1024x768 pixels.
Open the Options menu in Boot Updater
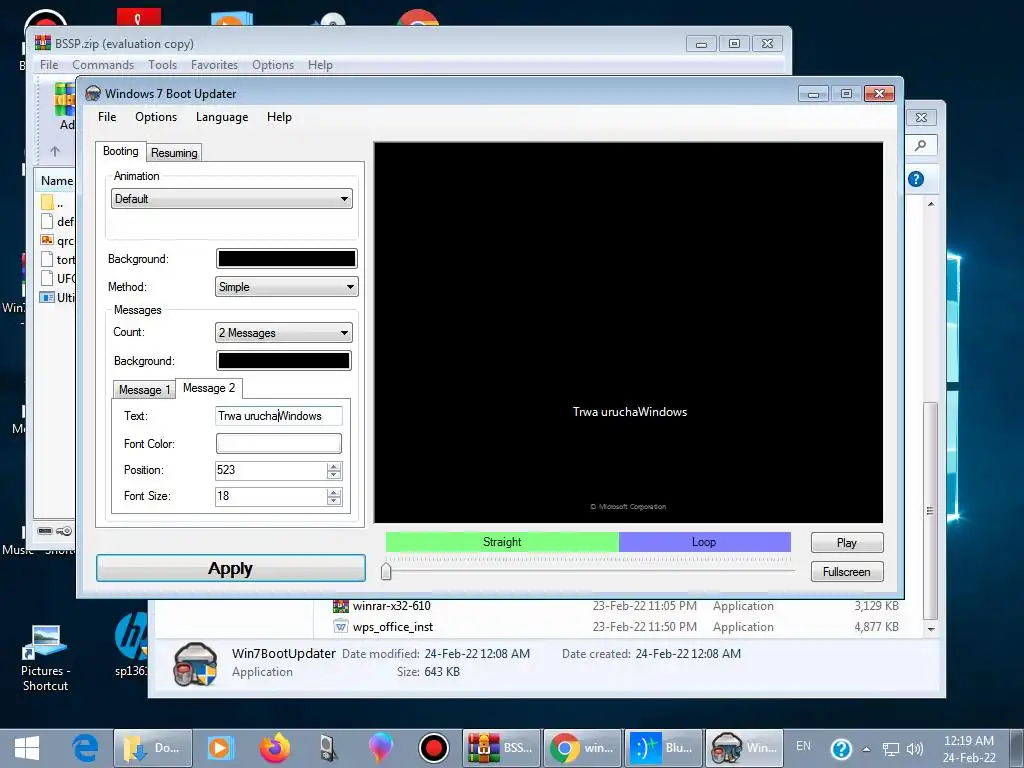coord(156,117)
